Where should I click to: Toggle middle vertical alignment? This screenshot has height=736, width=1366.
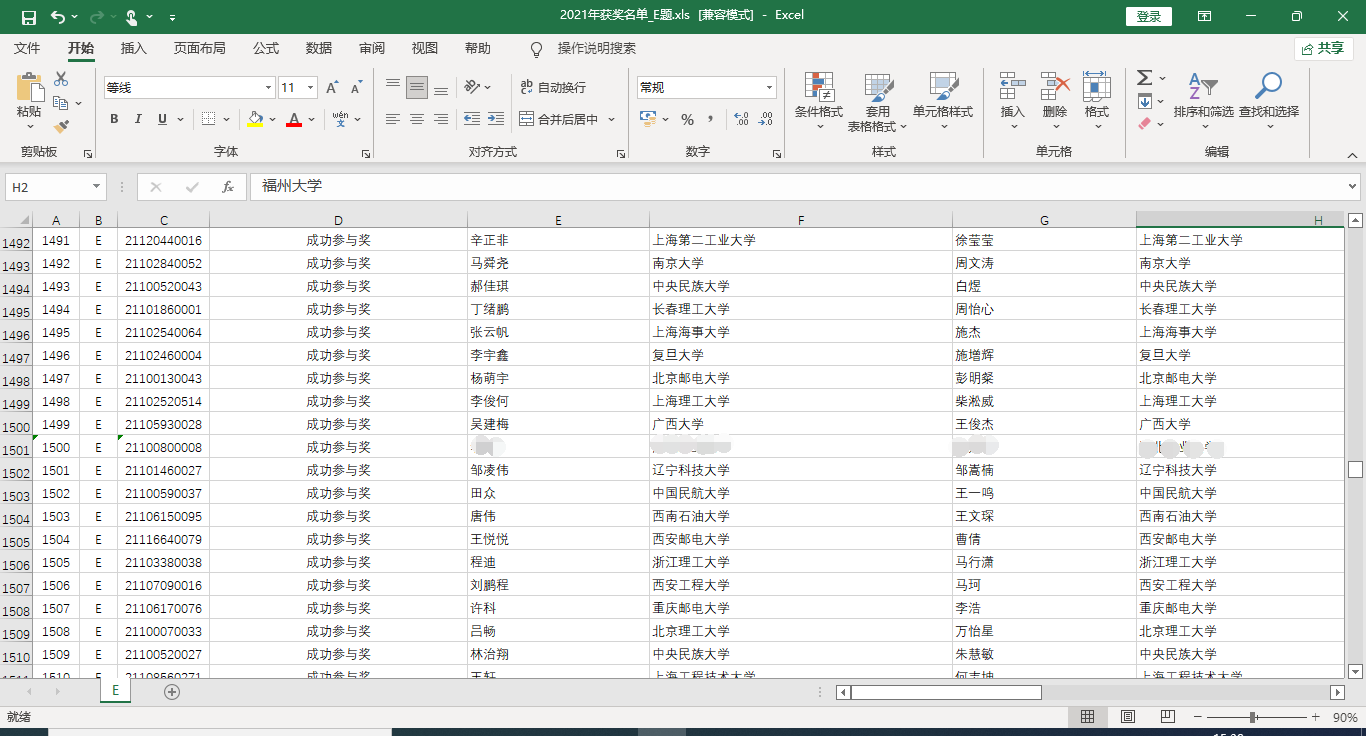(x=417, y=87)
